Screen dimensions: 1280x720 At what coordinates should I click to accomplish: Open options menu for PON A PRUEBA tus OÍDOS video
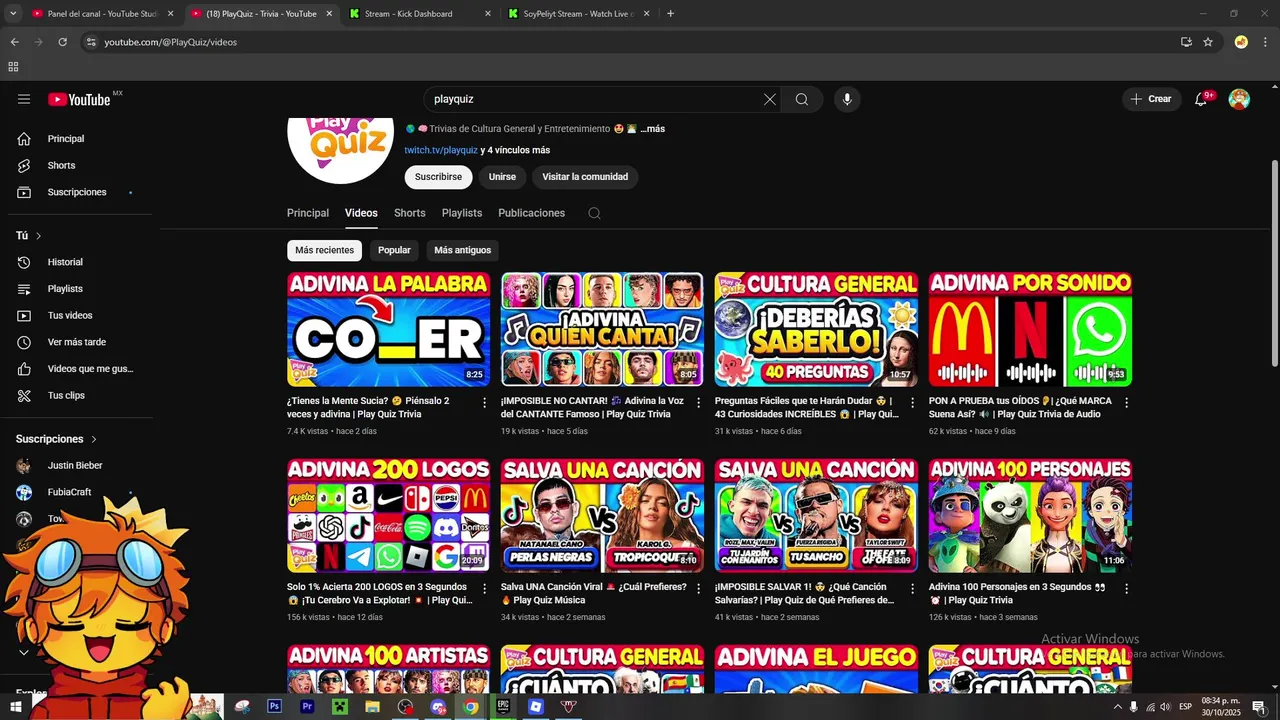coord(1126,402)
